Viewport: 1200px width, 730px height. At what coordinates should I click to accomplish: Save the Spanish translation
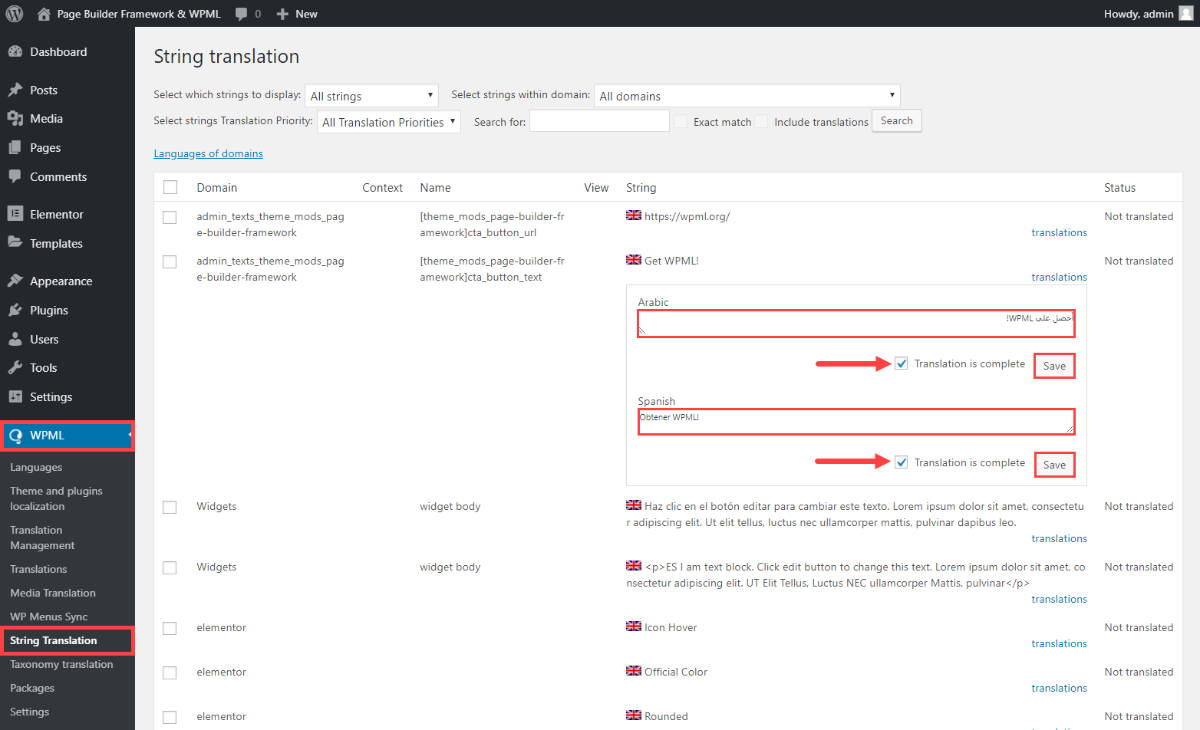pos(1054,465)
